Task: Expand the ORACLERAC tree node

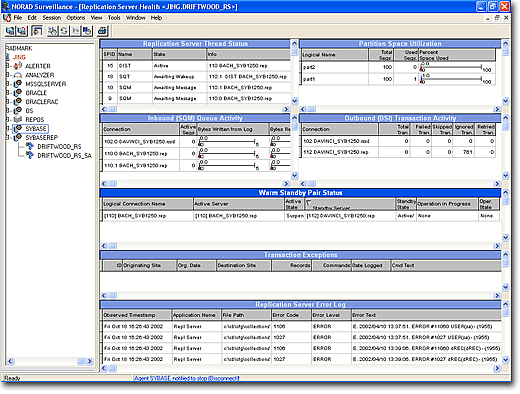Action: click(x=8, y=102)
